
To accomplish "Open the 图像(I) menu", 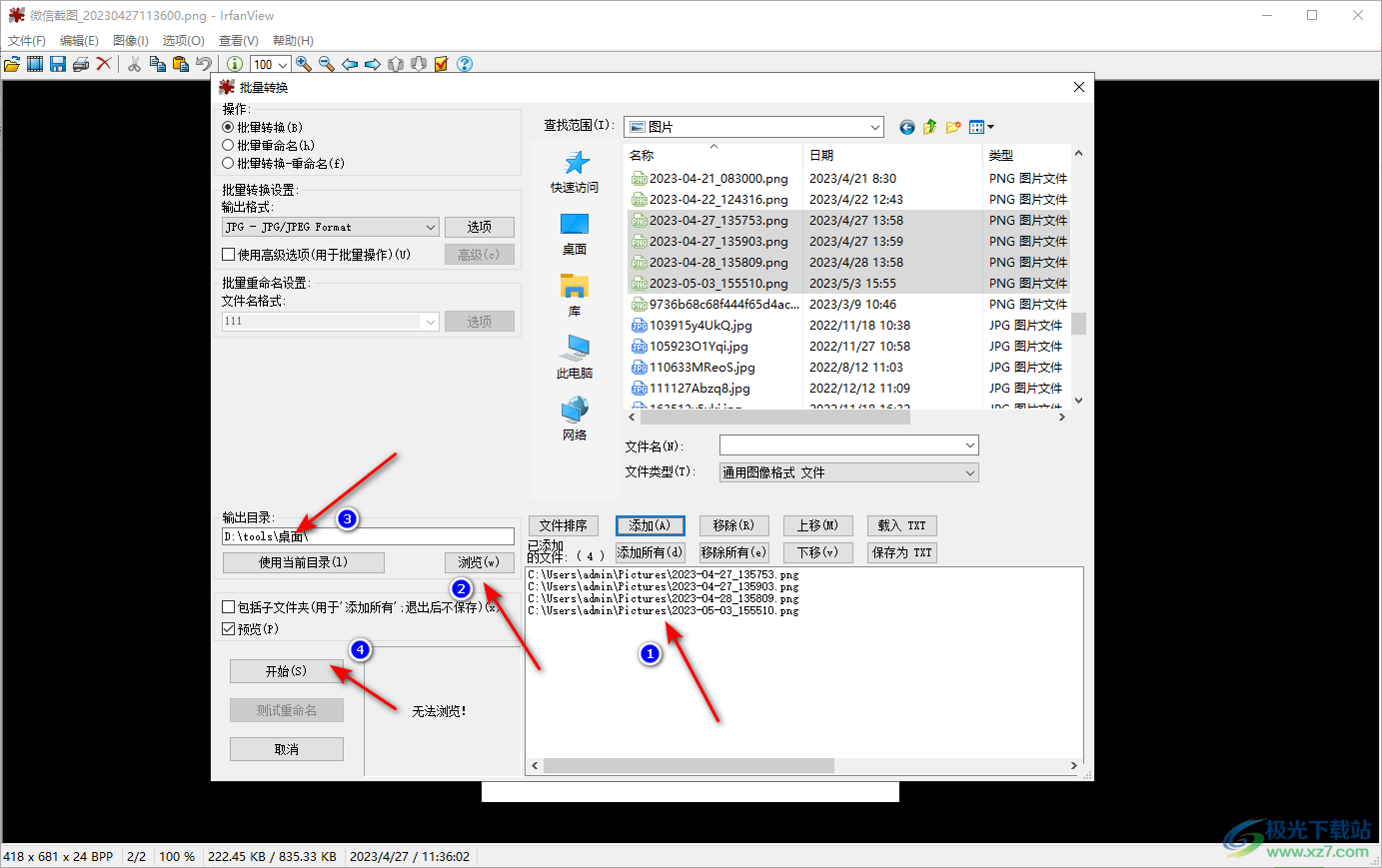I will click(131, 41).
